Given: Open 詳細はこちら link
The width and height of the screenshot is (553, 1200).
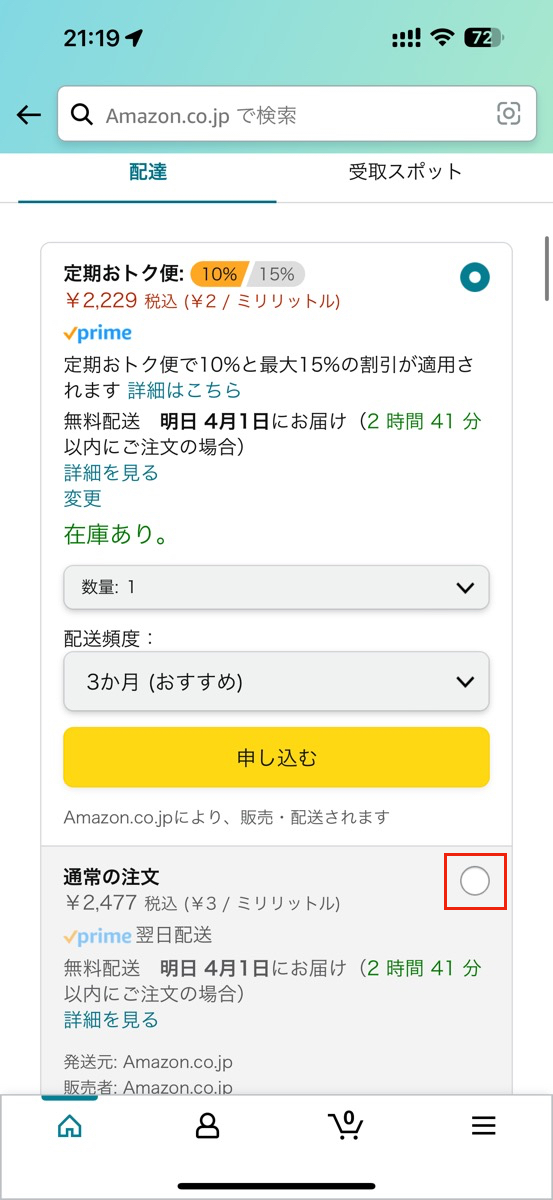Looking at the screenshot, I should 184,389.
